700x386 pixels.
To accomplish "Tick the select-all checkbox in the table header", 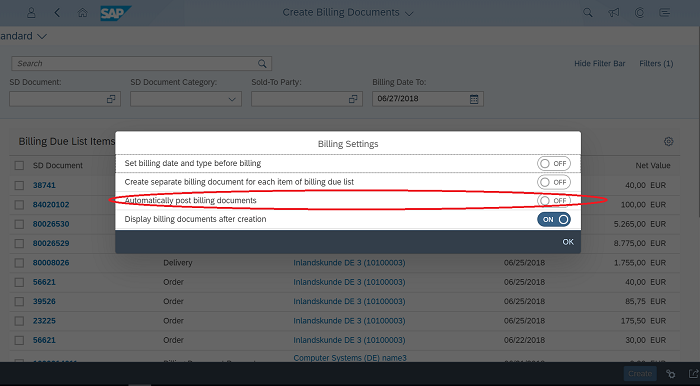I will pyautogui.click(x=19, y=166).
